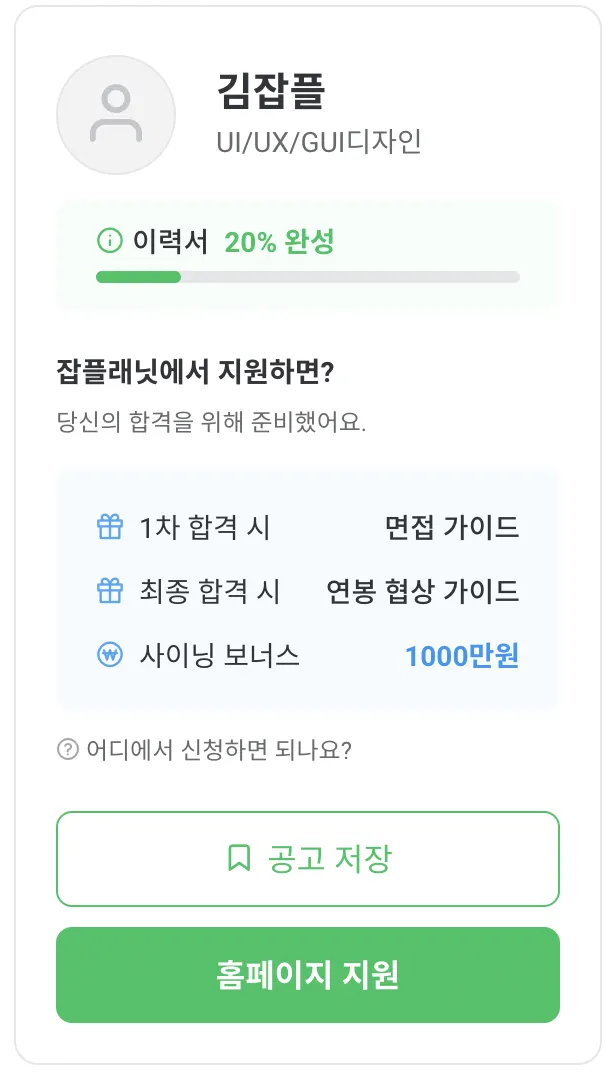Click the bookmark icon in 공고 저장

click(x=239, y=858)
